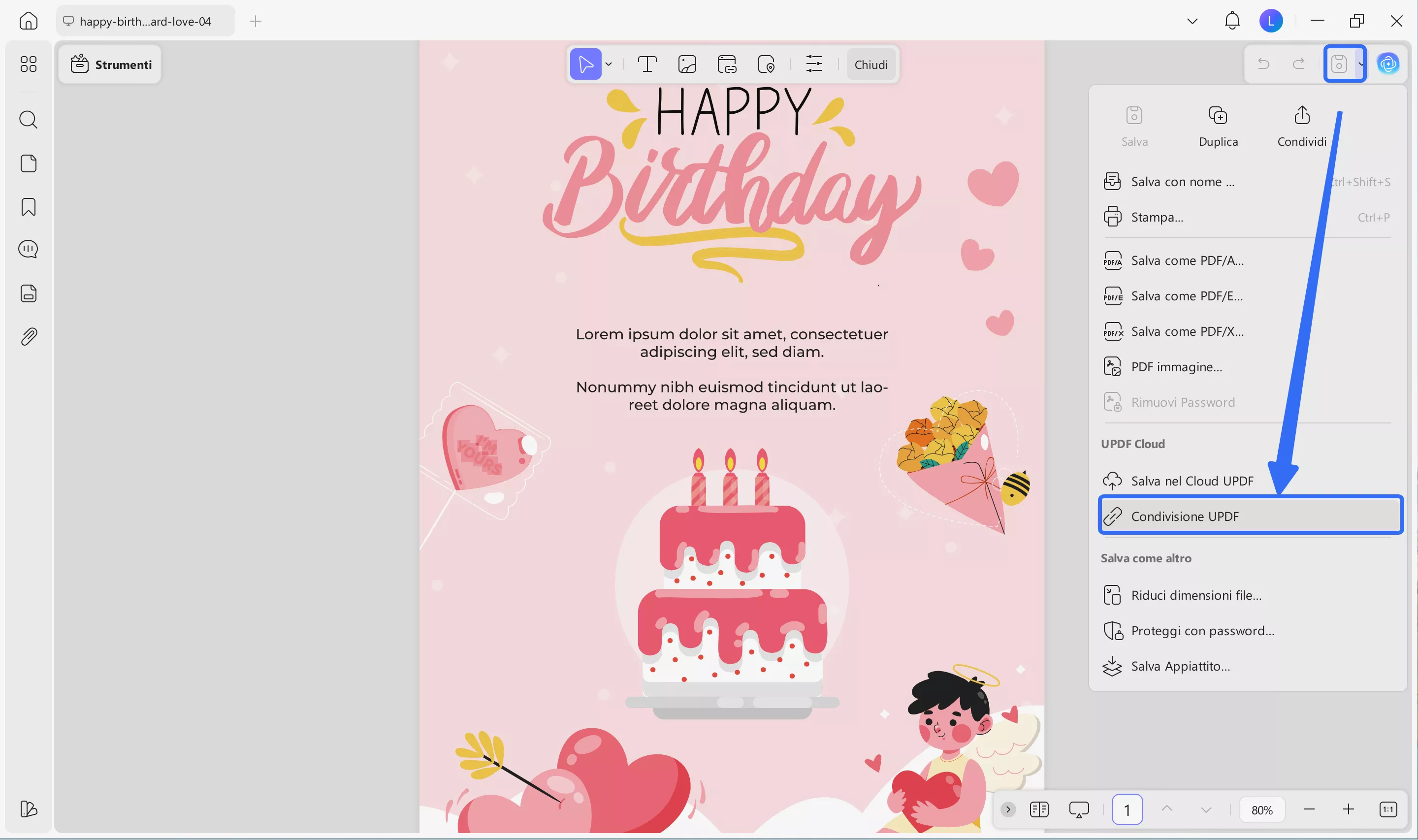Expand the page navigation bar arrow
The height and width of the screenshot is (840, 1418).
tap(1008, 809)
